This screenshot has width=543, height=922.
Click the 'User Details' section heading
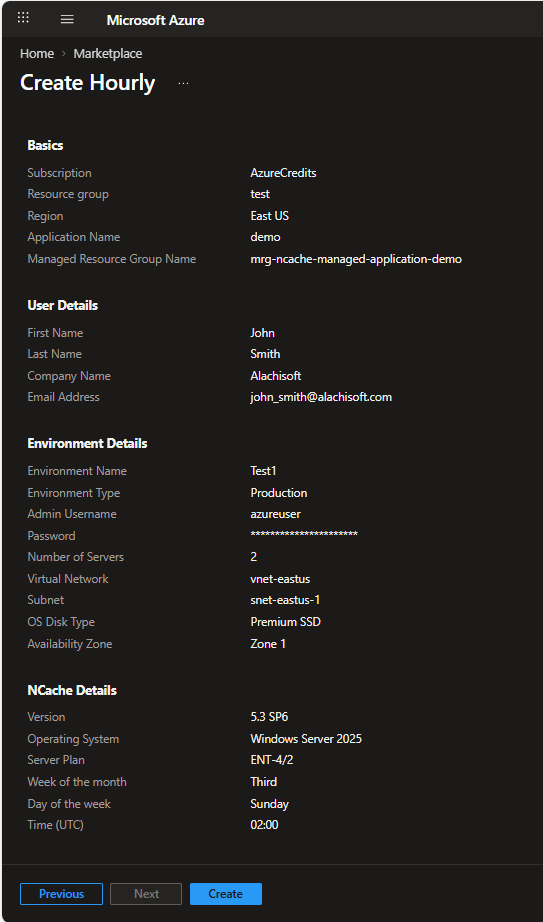[x=62, y=305]
